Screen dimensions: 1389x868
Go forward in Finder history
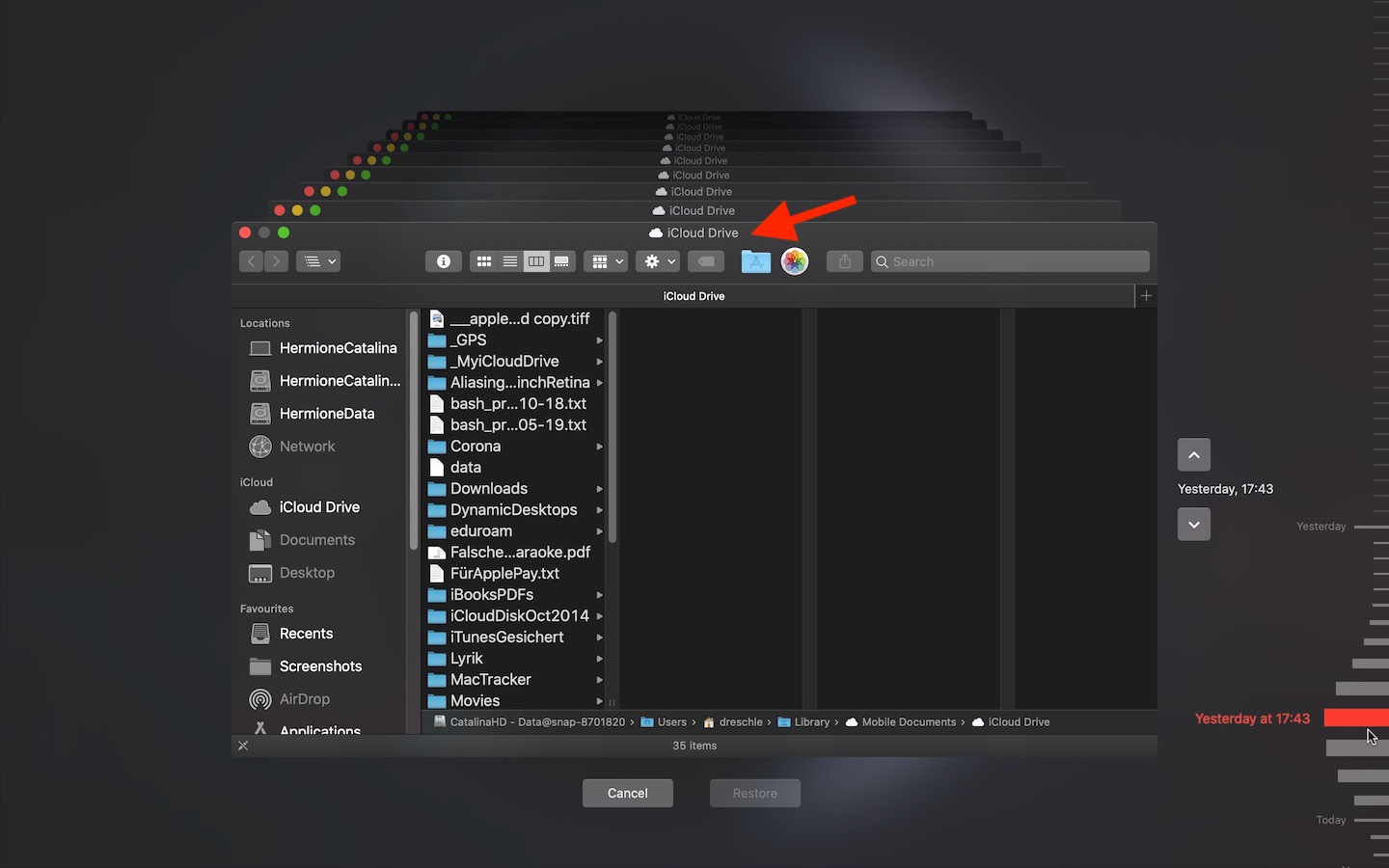click(277, 261)
